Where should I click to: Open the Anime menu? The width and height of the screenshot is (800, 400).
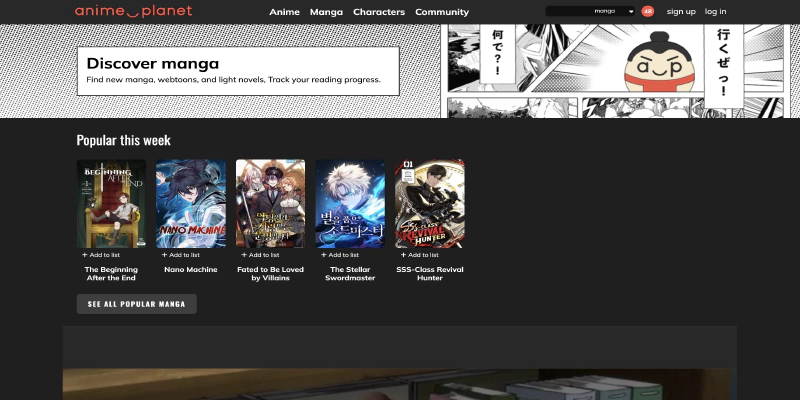pyautogui.click(x=284, y=12)
